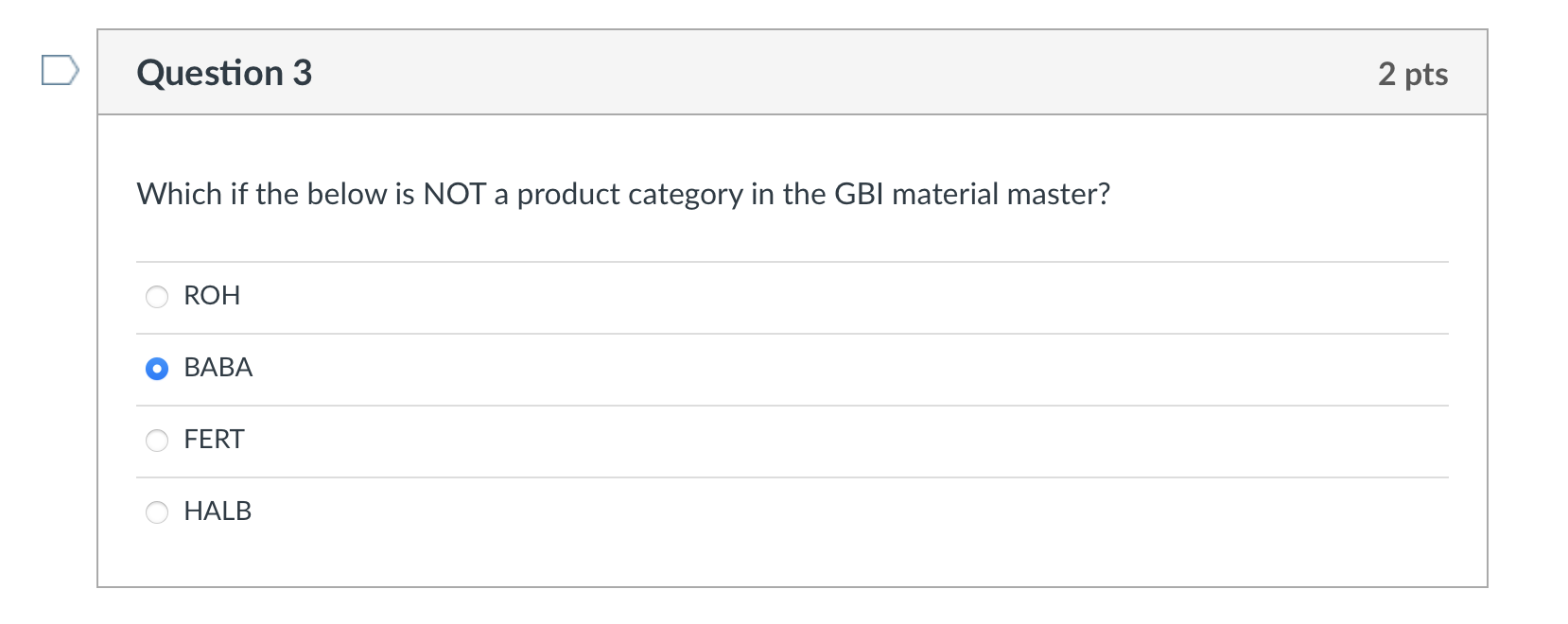Click the flag marker icon beside Question 3

click(60, 68)
